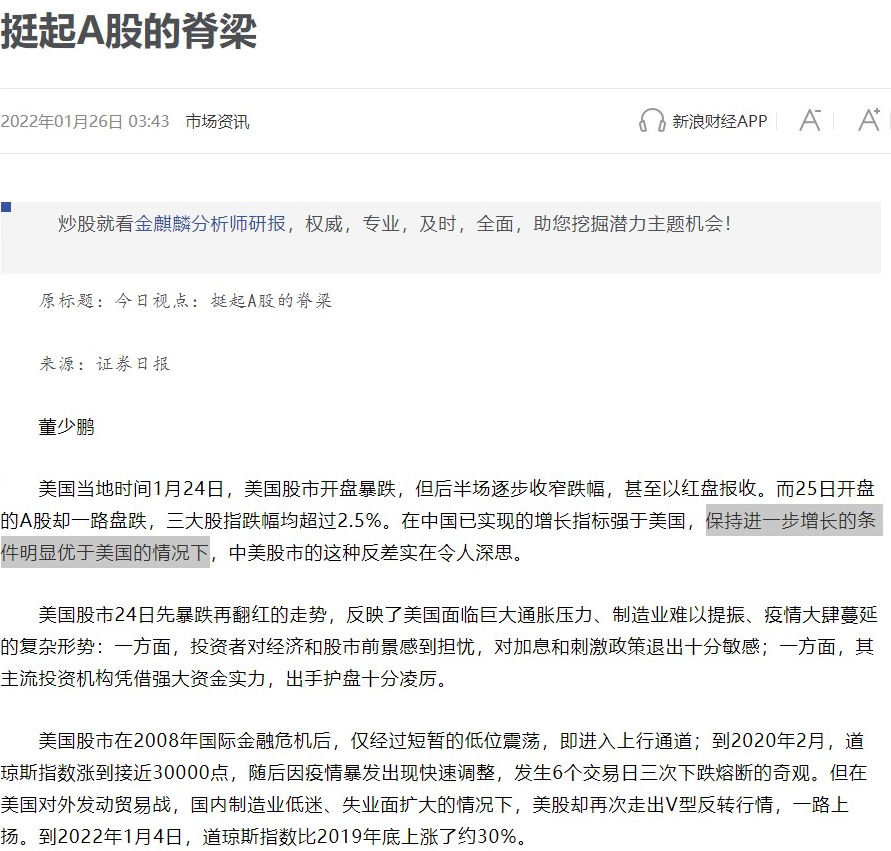The image size is (891, 851).
Task: Click the 市场资讯 source label
Action: click(x=217, y=122)
